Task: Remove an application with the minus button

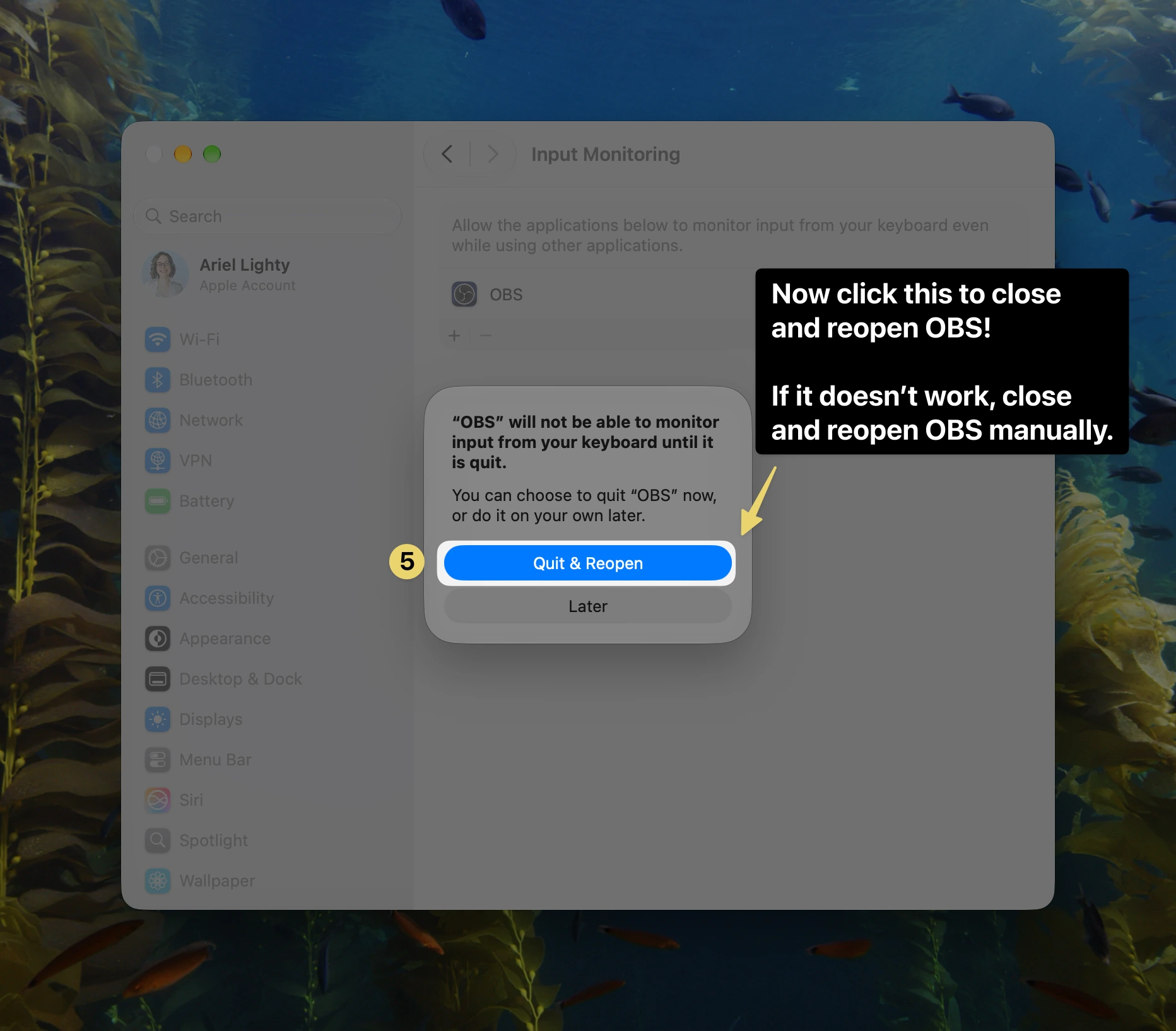Action: 486,336
